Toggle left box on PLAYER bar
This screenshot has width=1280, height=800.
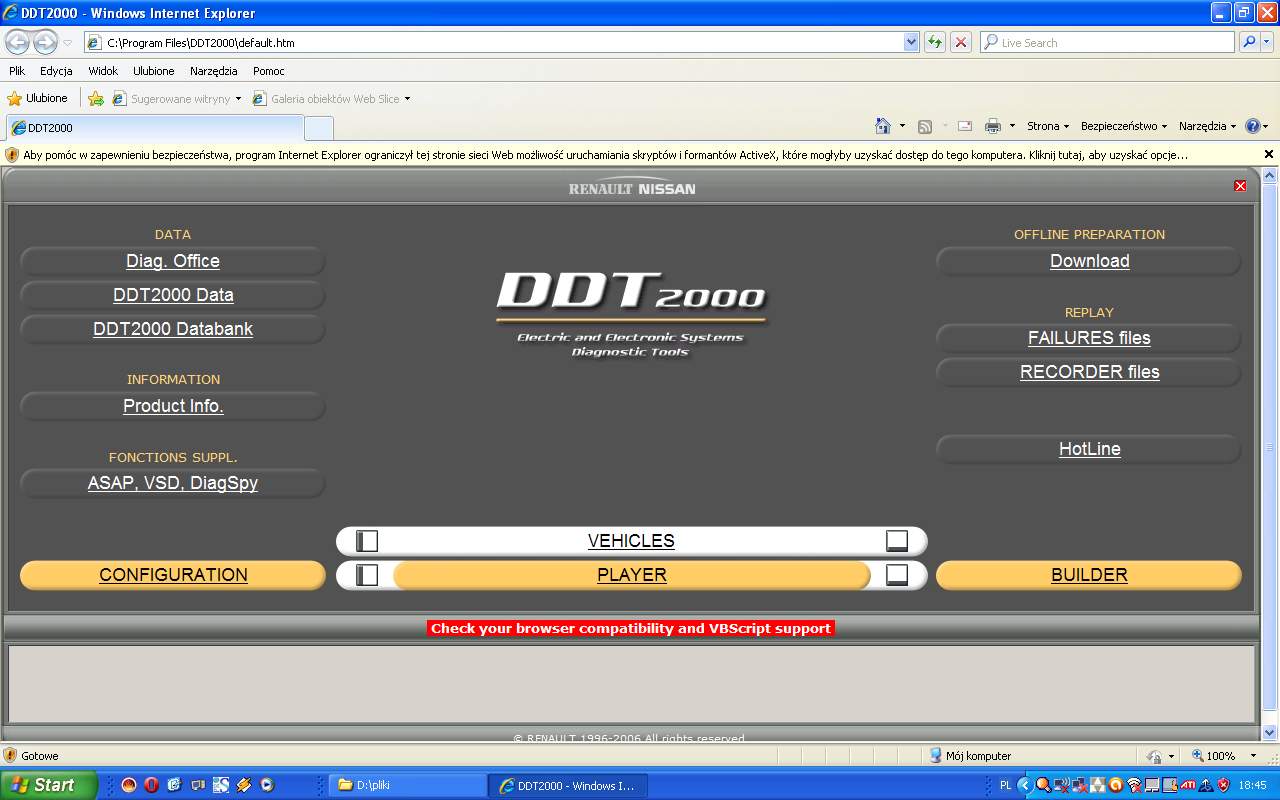pyautogui.click(x=367, y=575)
